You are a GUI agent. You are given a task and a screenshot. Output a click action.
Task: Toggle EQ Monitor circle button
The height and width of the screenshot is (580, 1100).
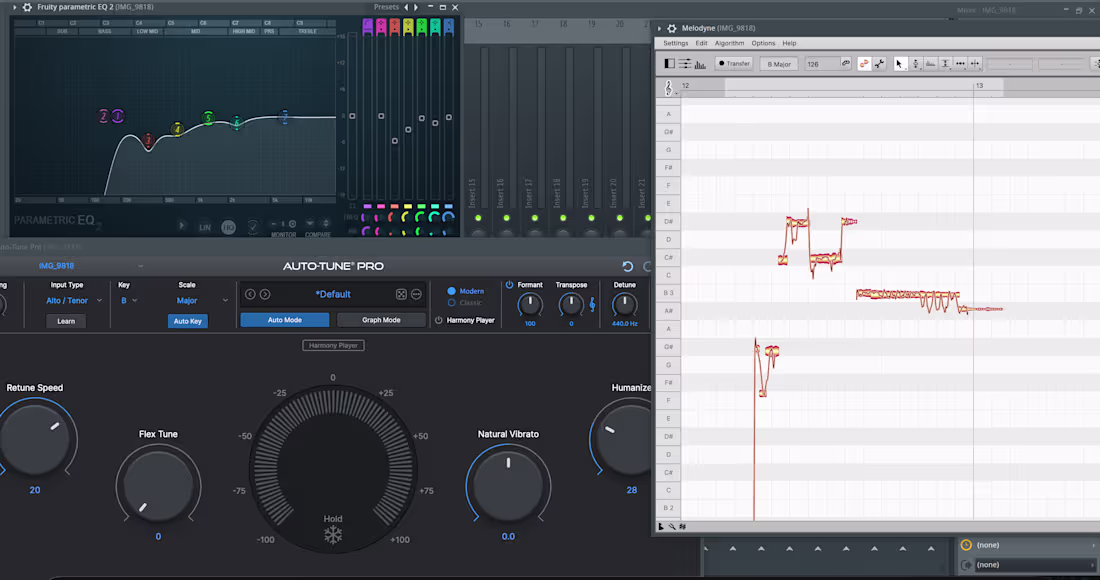[x=293, y=224]
